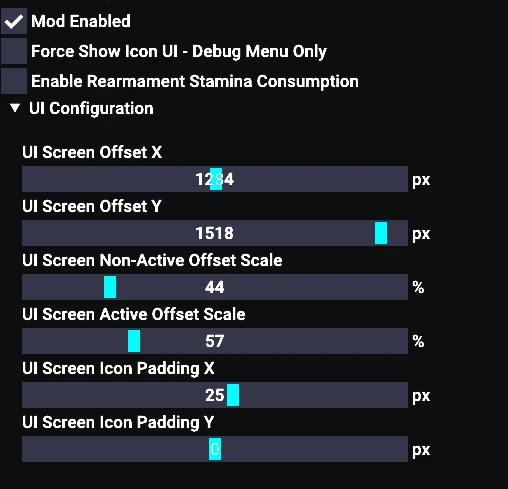The height and width of the screenshot is (489, 508).
Task: Click the UI Screen Offset Y slider handle
Action: (381, 233)
